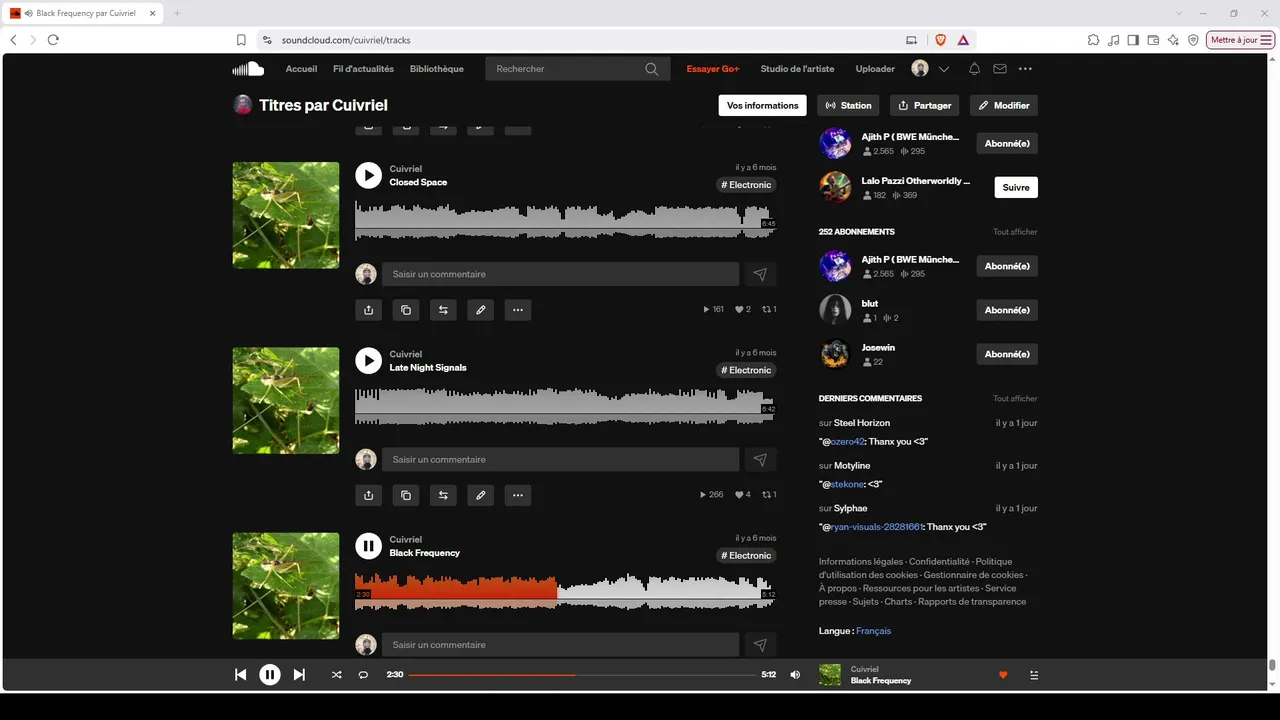
Task: Send comment on Black Frequency
Action: point(760,645)
